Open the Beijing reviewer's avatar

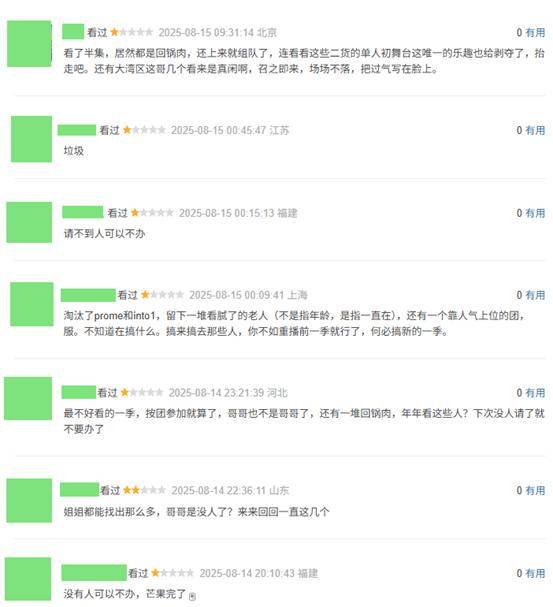click(x=29, y=43)
